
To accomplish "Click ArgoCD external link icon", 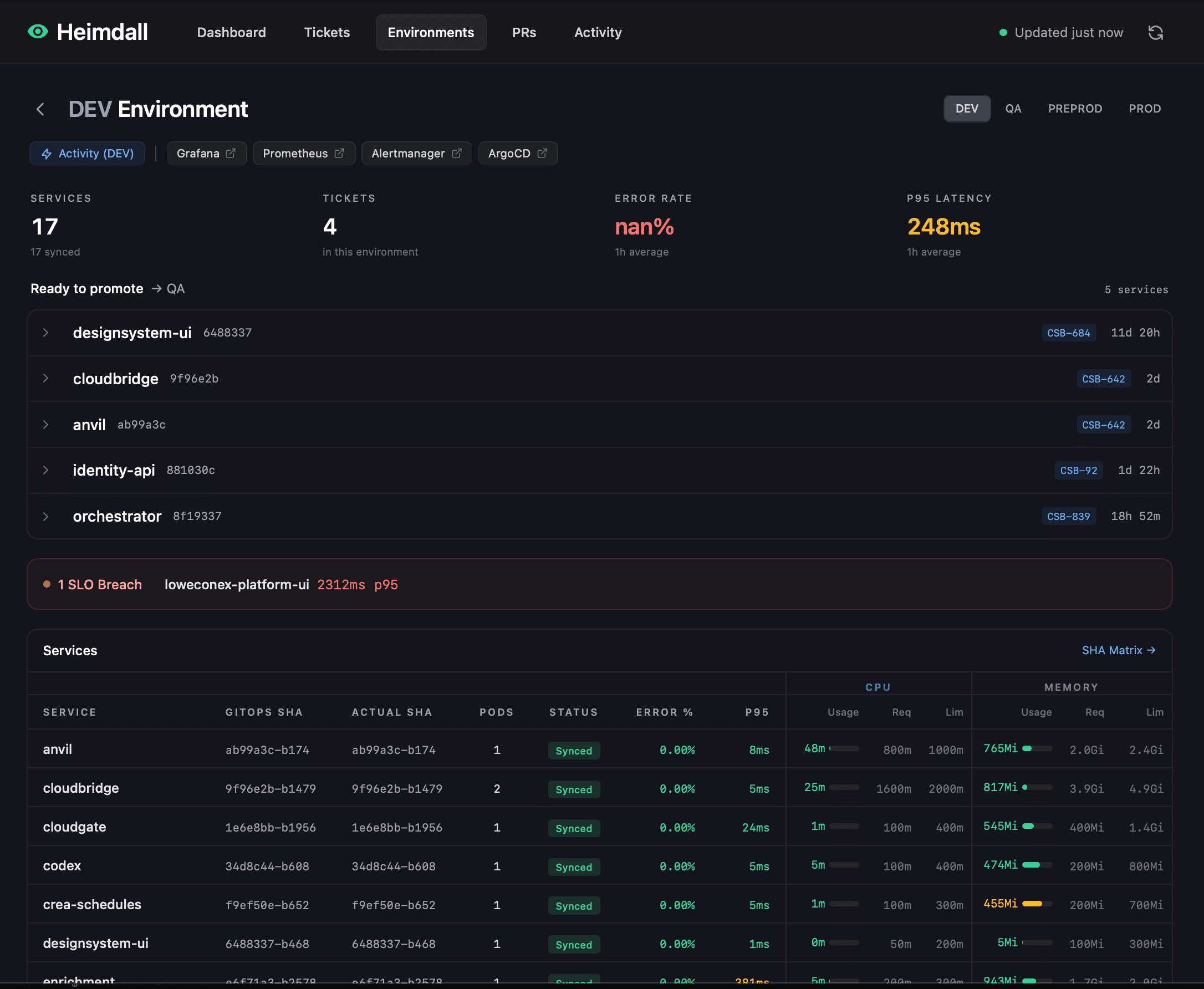I will (542, 153).
